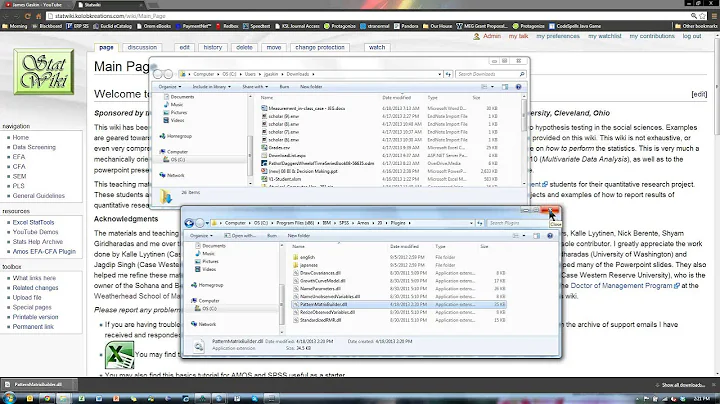Click the wiki watch tab
Viewport: 720px width, 404px height.
click(377, 47)
